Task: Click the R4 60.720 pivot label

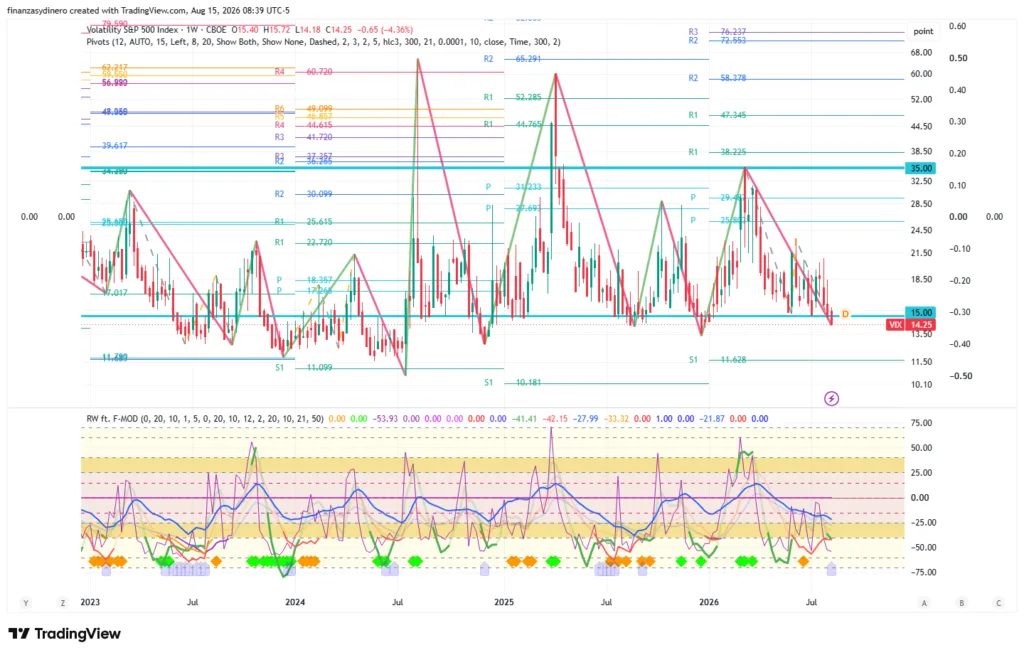Action: [304, 72]
